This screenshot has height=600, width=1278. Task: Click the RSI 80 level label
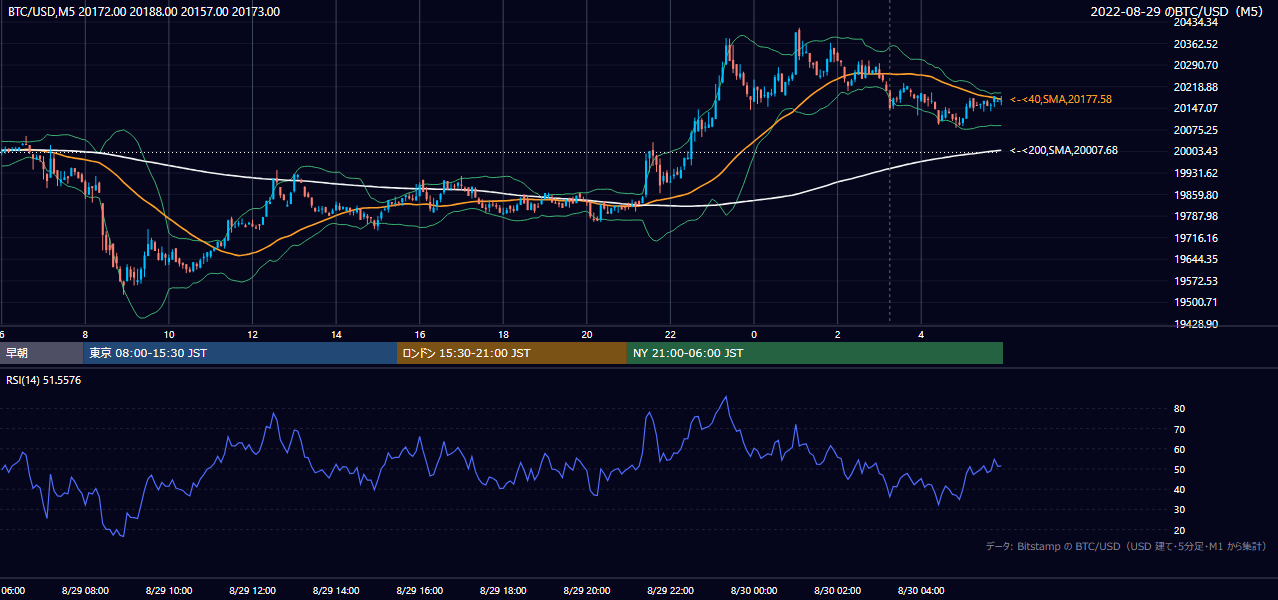1179,409
